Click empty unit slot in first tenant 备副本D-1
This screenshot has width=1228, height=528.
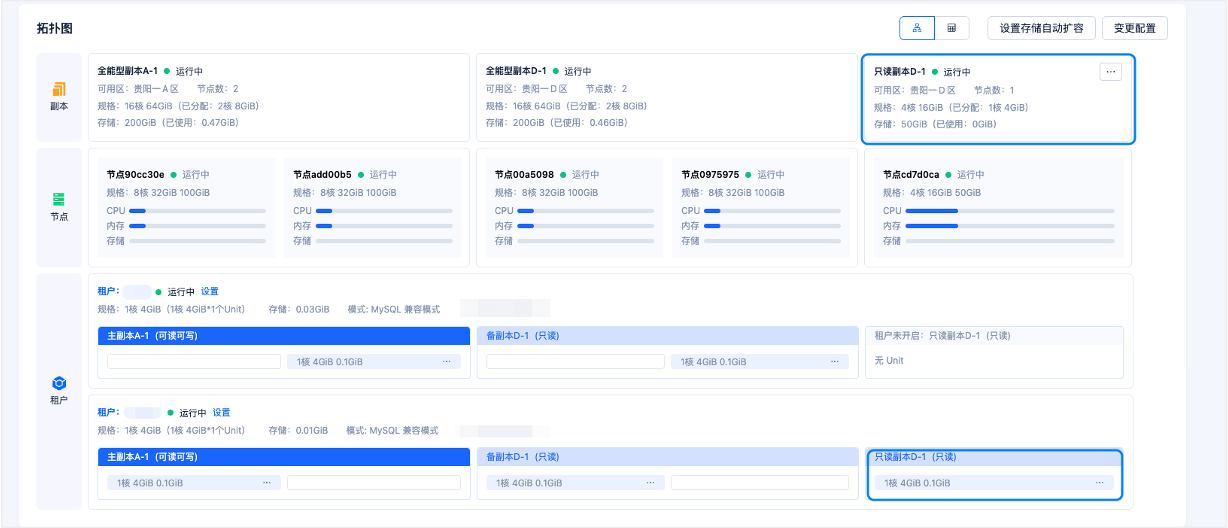[575, 362]
